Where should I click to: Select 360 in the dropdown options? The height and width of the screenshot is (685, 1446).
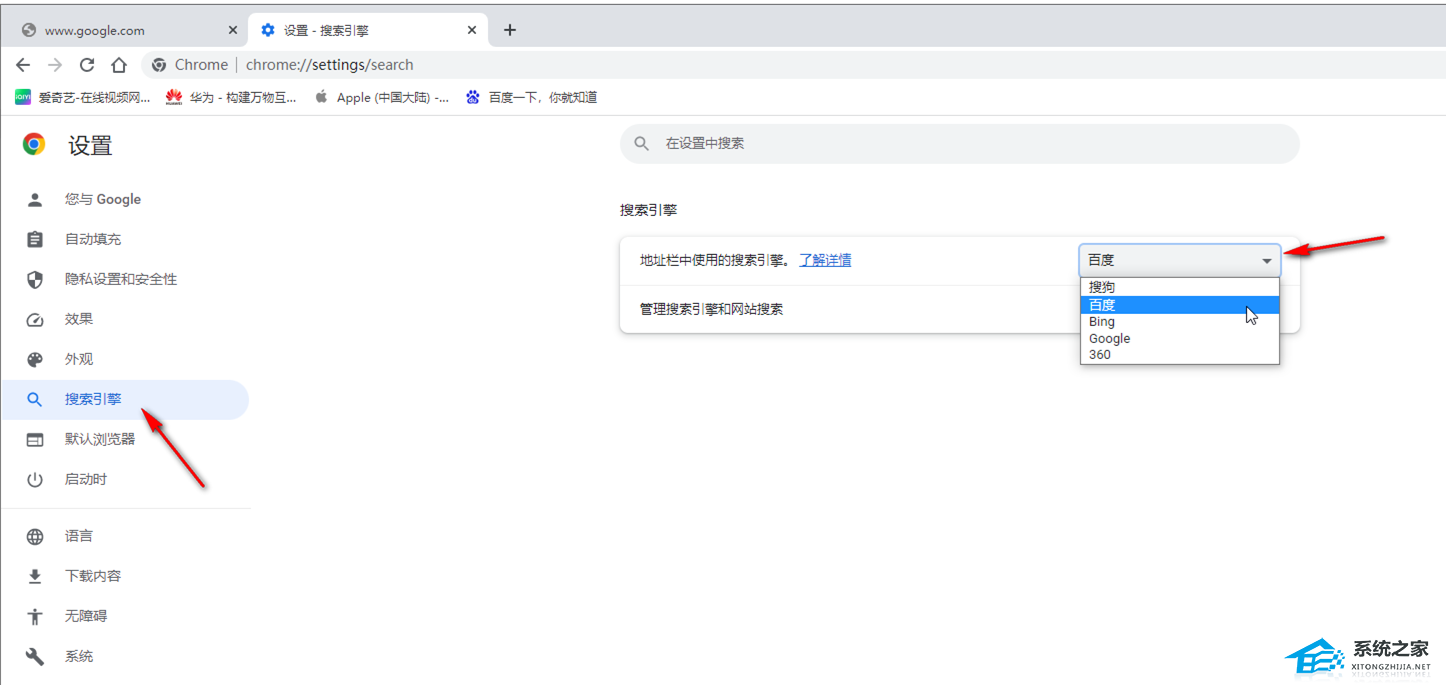pyautogui.click(x=1100, y=355)
